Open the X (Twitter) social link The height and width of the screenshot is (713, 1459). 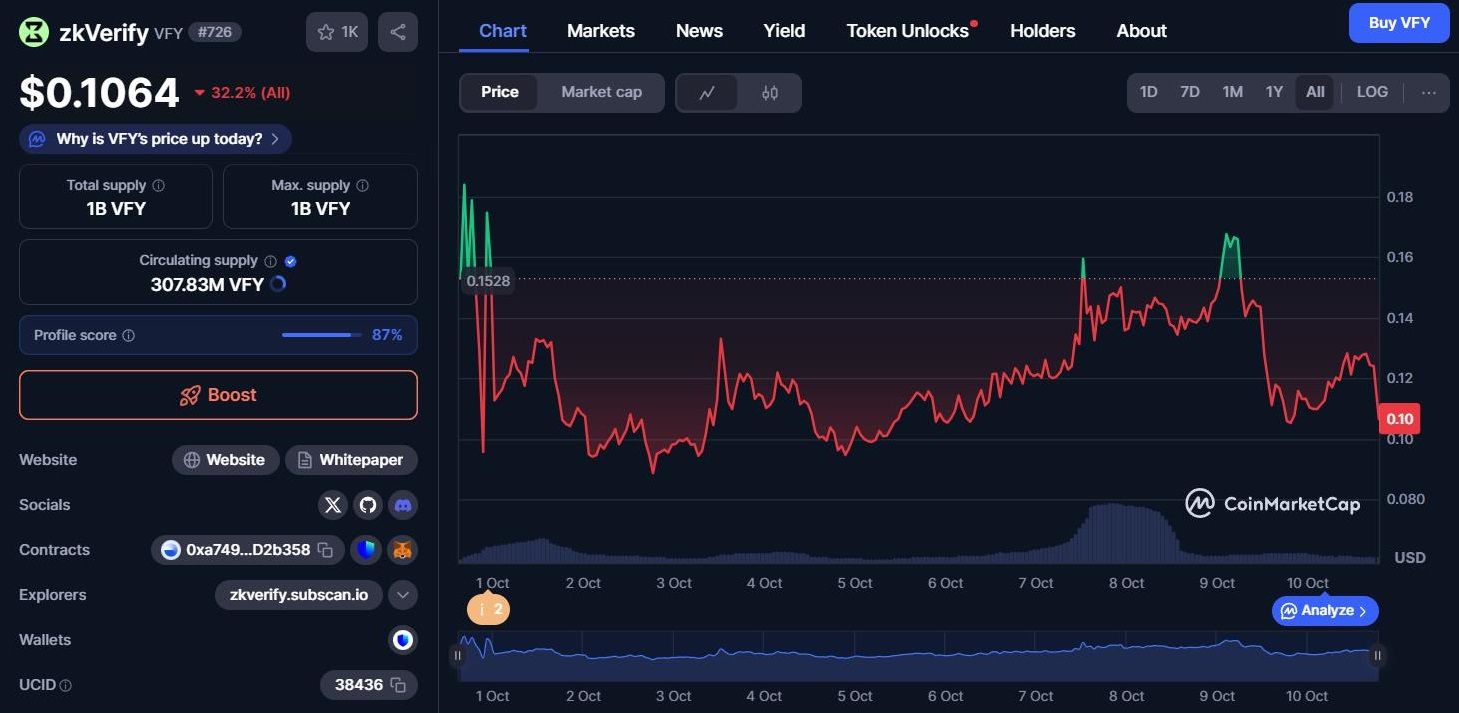coord(333,505)
